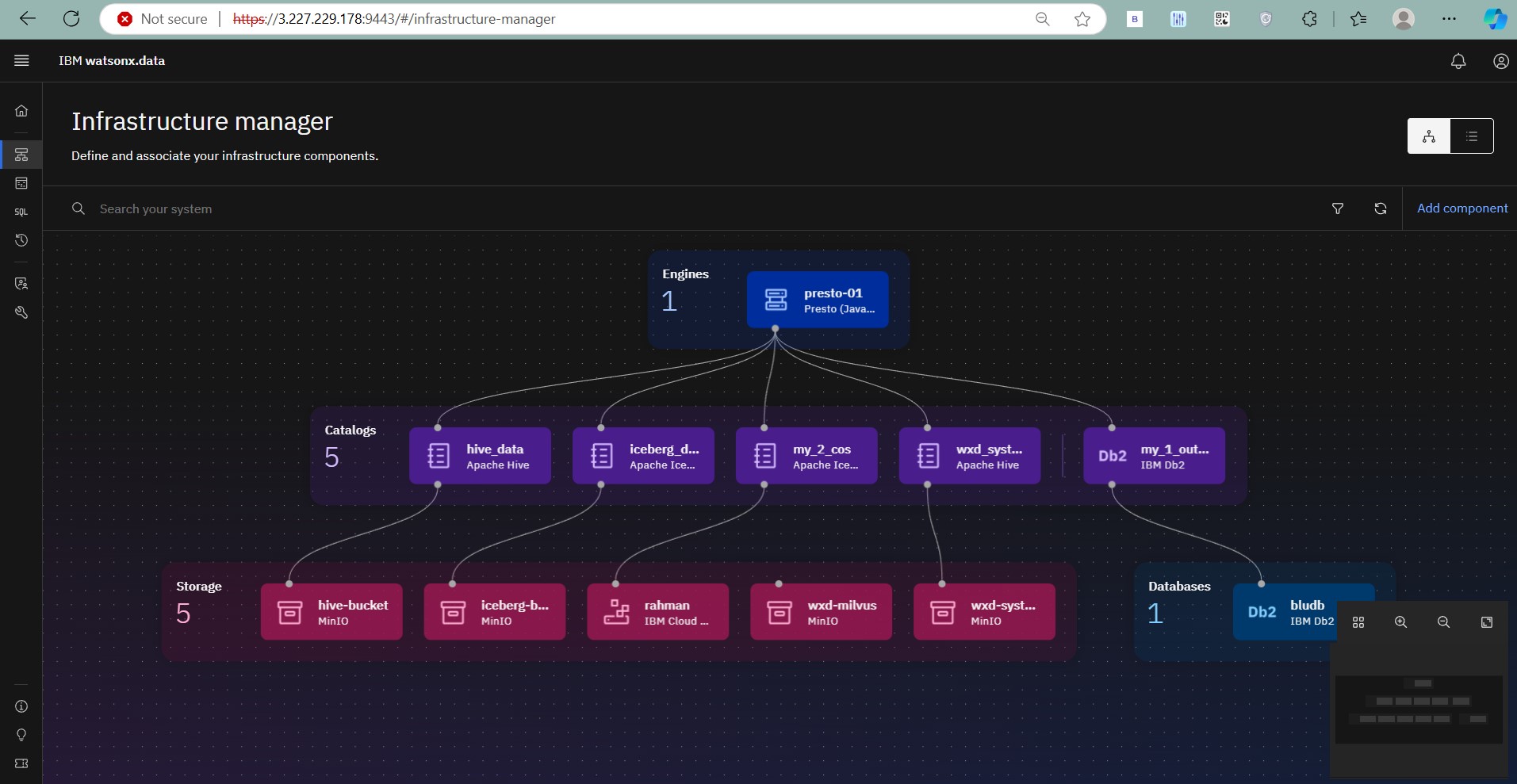Open the filter options icon
1517x784 pixels.
[1338, 208]
